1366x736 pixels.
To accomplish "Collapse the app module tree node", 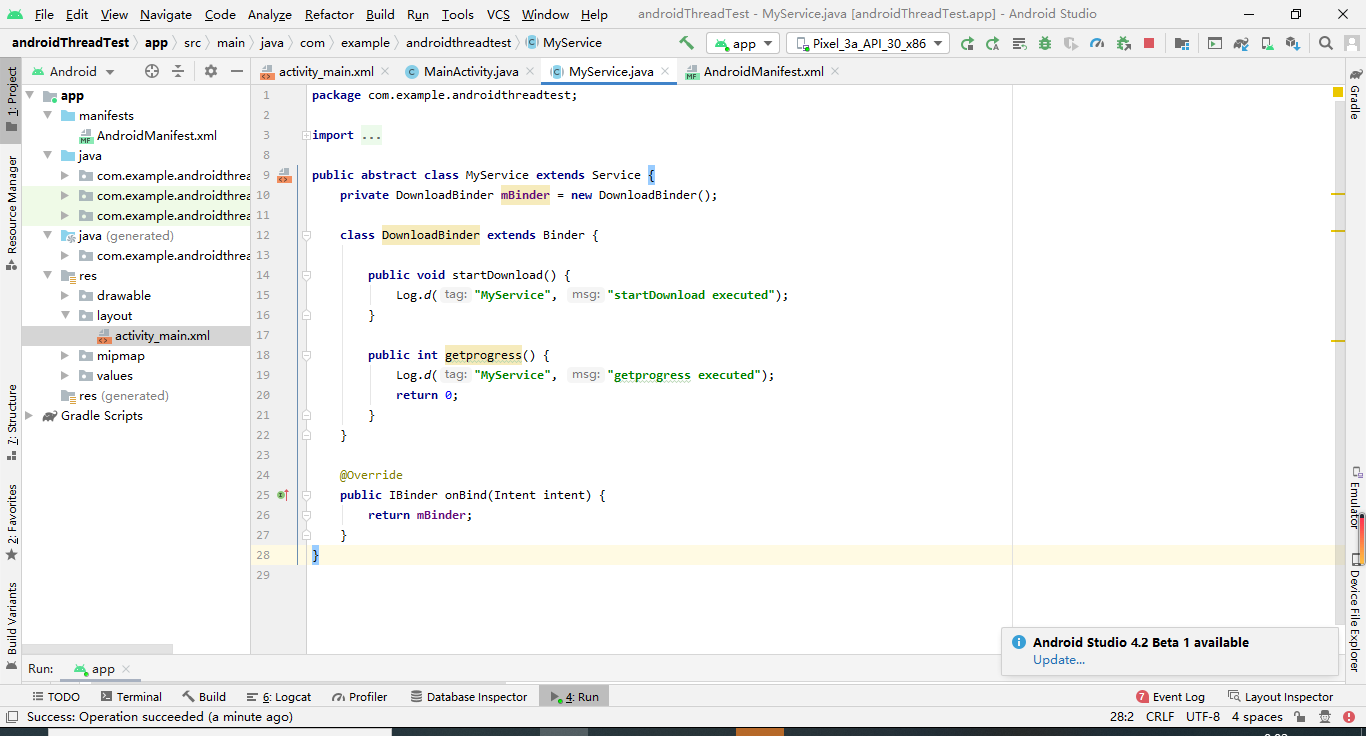I will (x=30, y=96).
